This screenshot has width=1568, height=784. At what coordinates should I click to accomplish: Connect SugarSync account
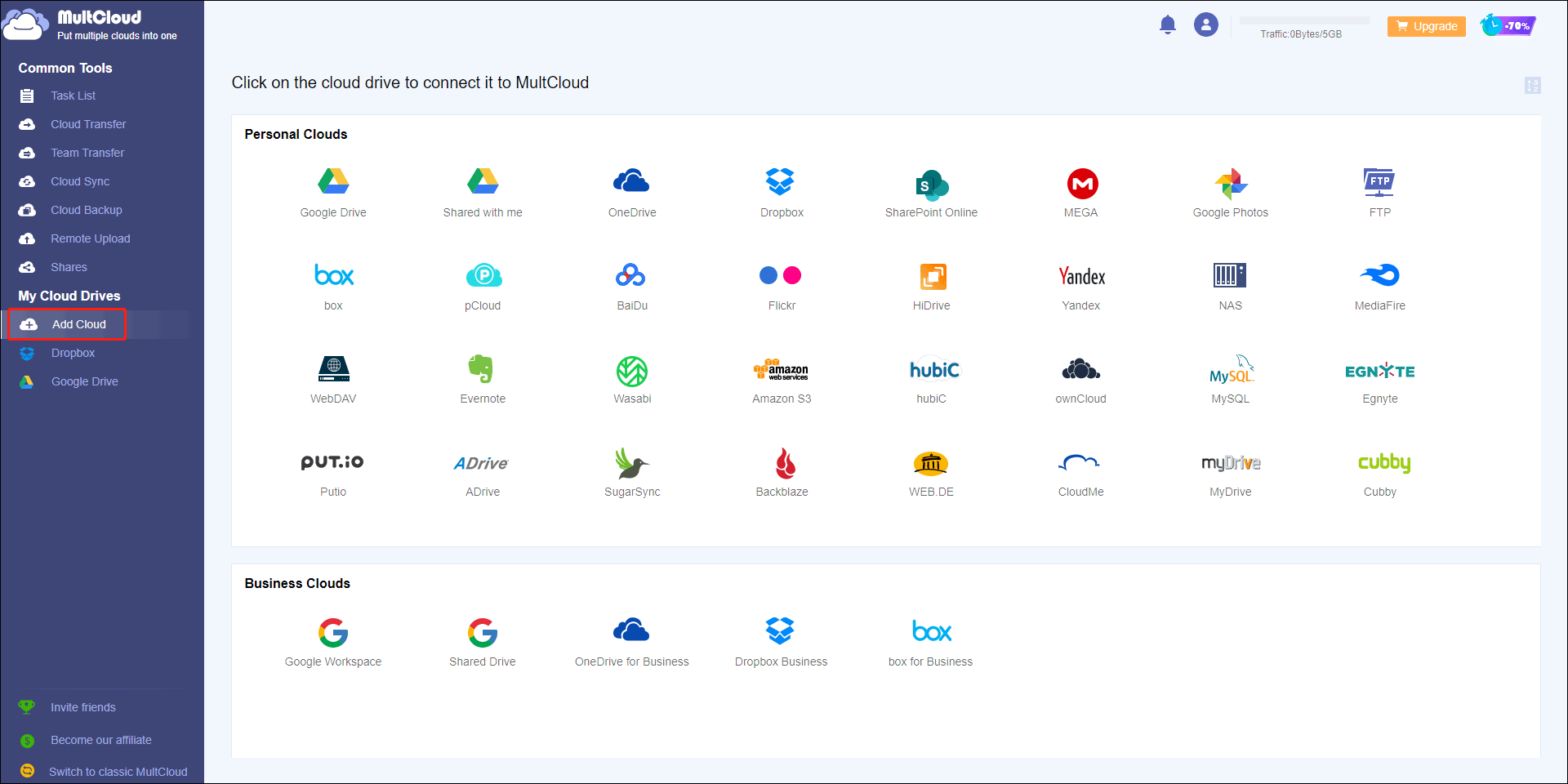click(x=630, y=463)
